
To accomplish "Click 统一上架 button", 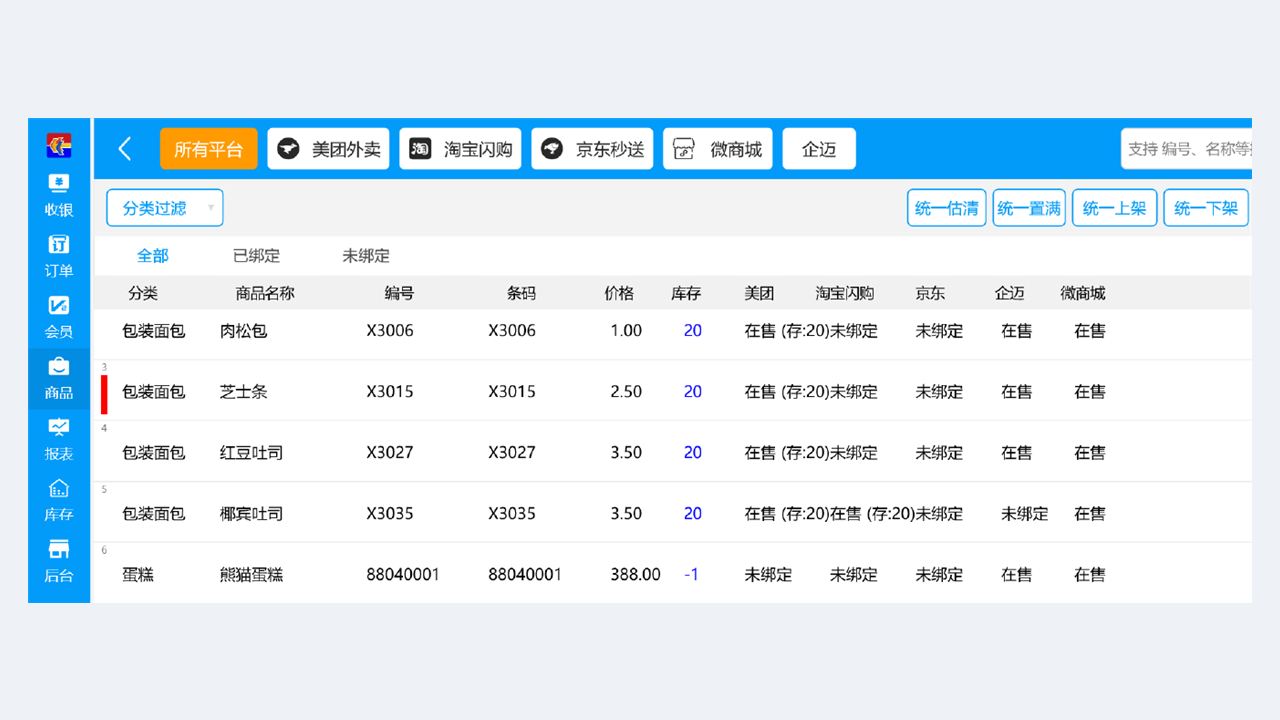I will point(1115,208).
